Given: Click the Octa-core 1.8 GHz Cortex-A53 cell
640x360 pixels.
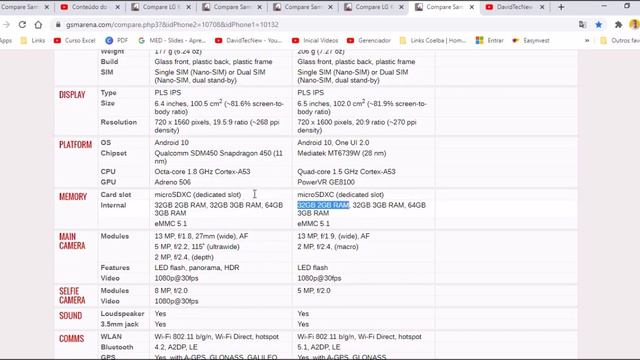Looking at the screenshot, I should click(202, 172).
